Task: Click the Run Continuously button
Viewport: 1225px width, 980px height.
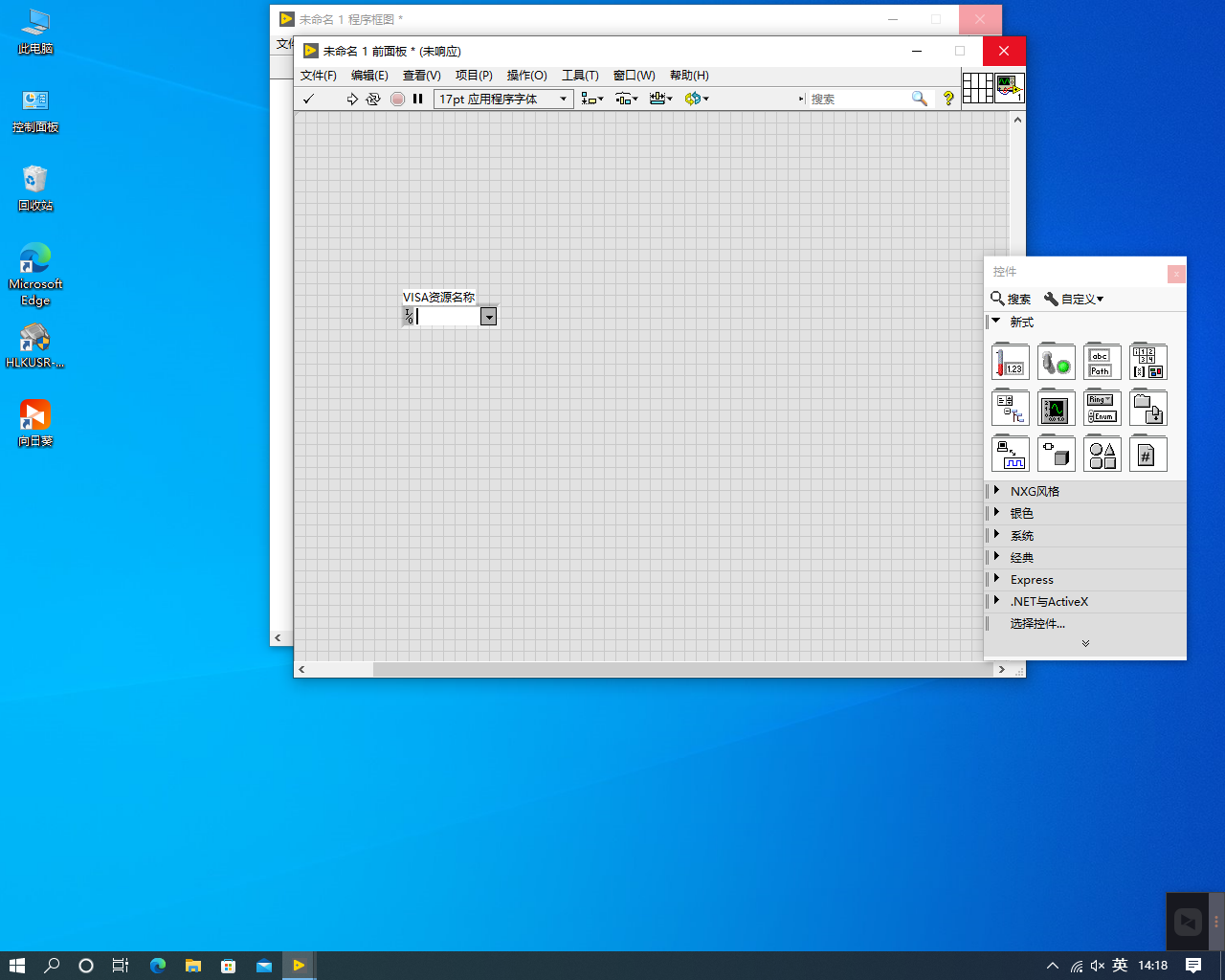Action: tap(373, 99)
